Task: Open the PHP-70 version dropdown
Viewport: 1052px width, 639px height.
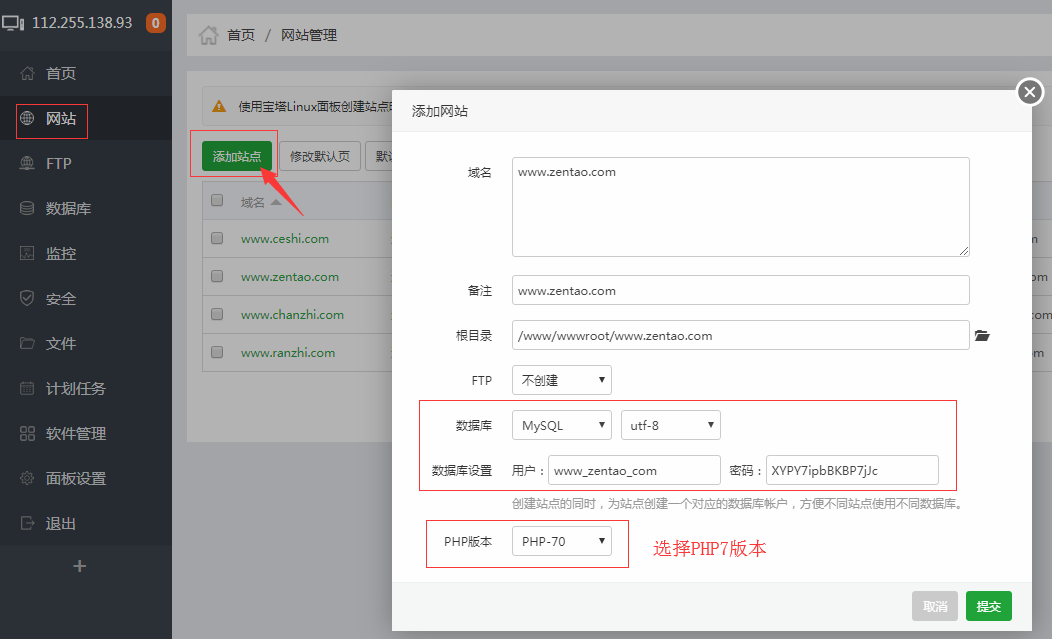Action: pyautogui.click(x=561, y=542)
